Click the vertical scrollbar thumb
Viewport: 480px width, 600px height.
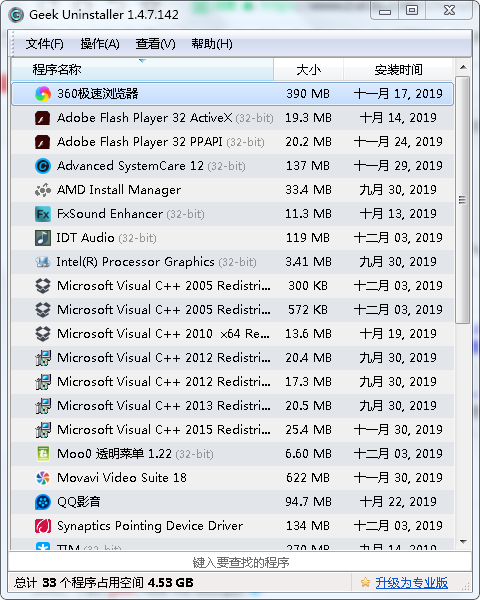pos(463,200)
